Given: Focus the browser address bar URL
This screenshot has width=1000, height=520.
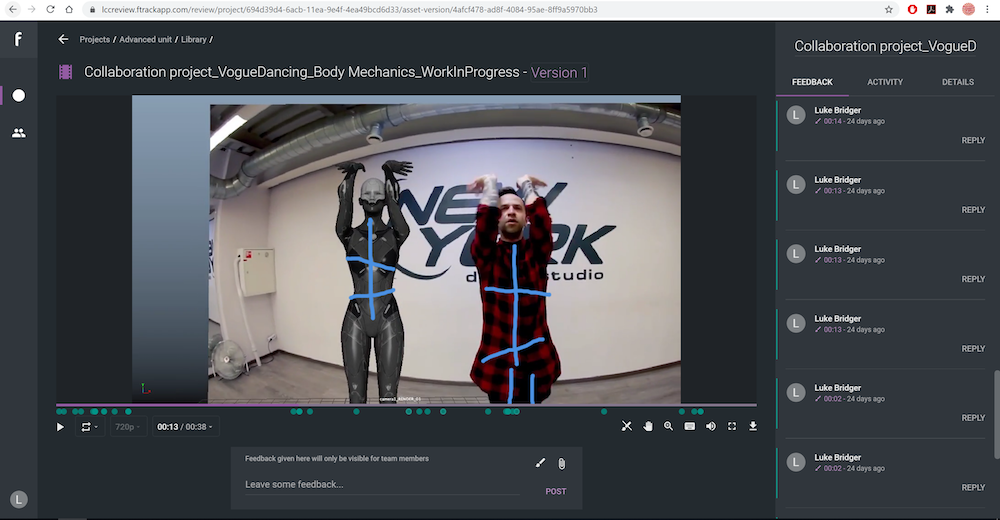Looking at the screenshot, I should [x=349, y=10].
